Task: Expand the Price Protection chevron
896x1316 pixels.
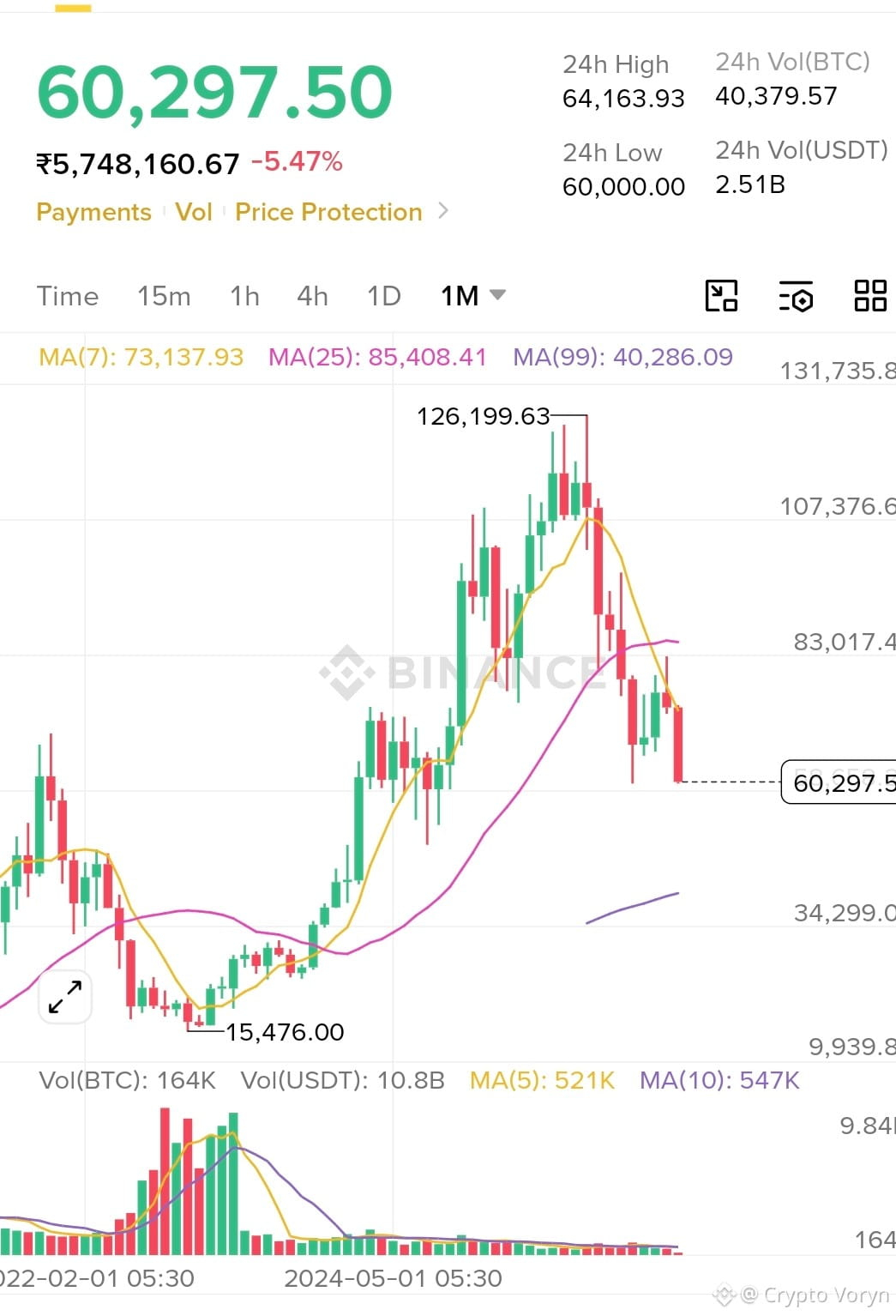Action: pyautogui.click(x=443, y=210)
